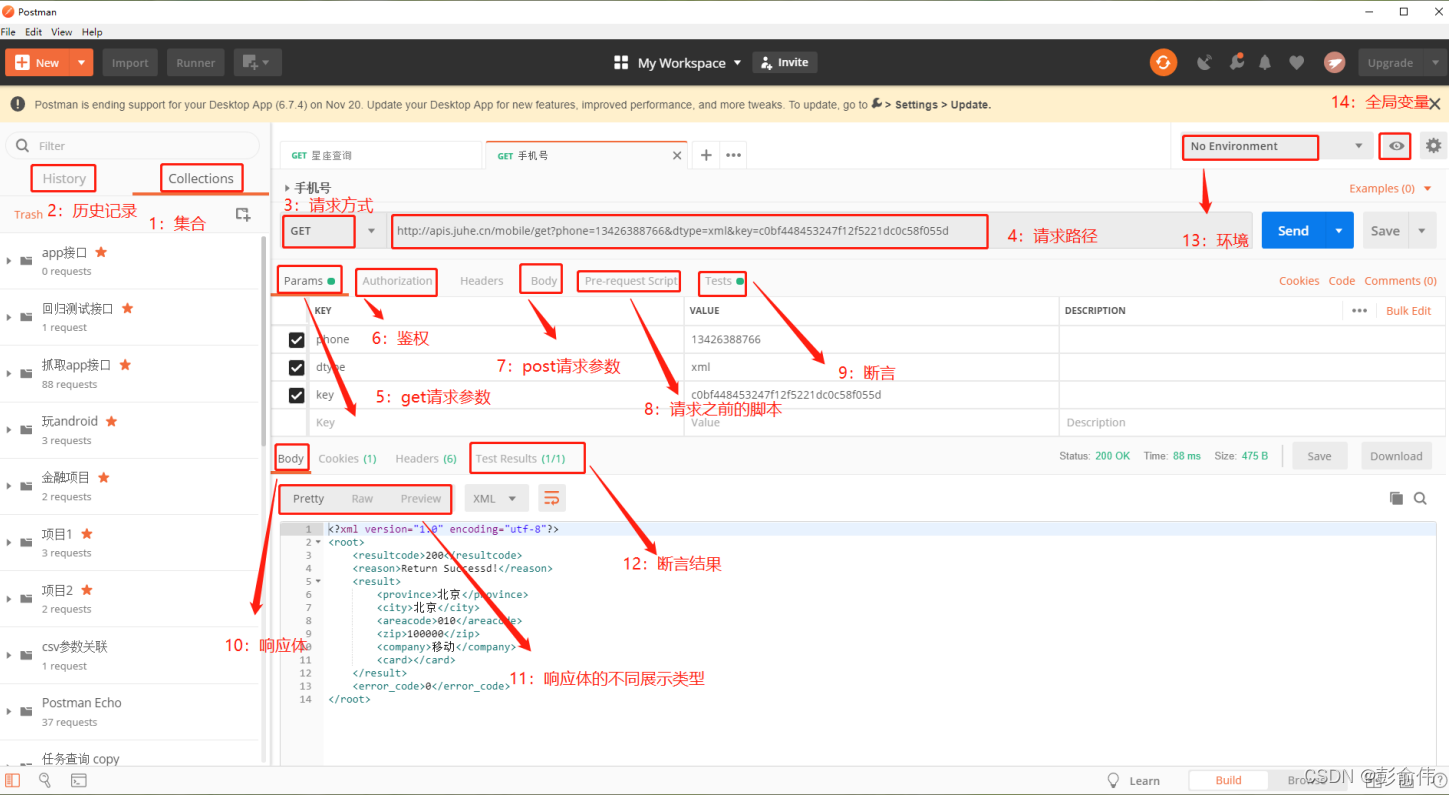Open tab options three-dots next to plus
The image size is (1450, 796).
point(734,155)
